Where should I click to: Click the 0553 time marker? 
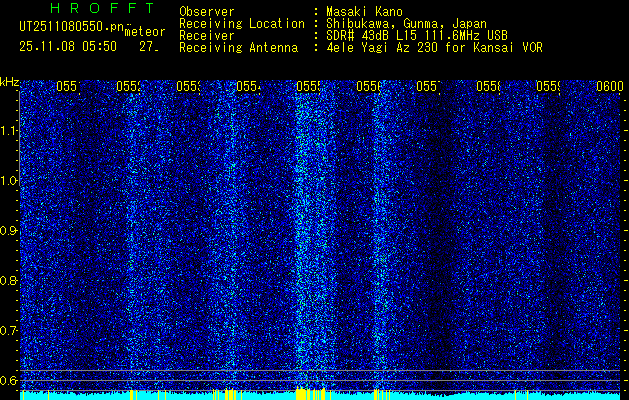click(x=189, y=86)
